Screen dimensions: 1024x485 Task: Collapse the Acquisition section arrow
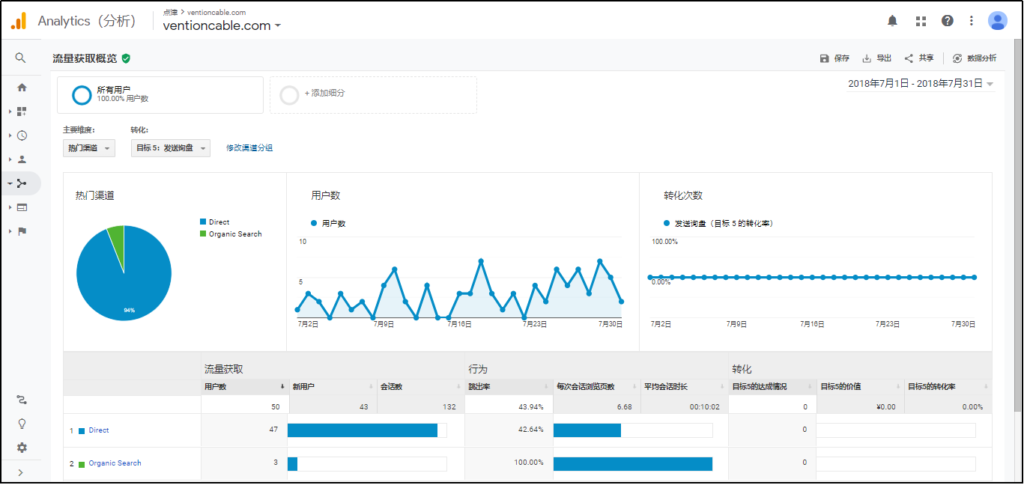[10, 183]
